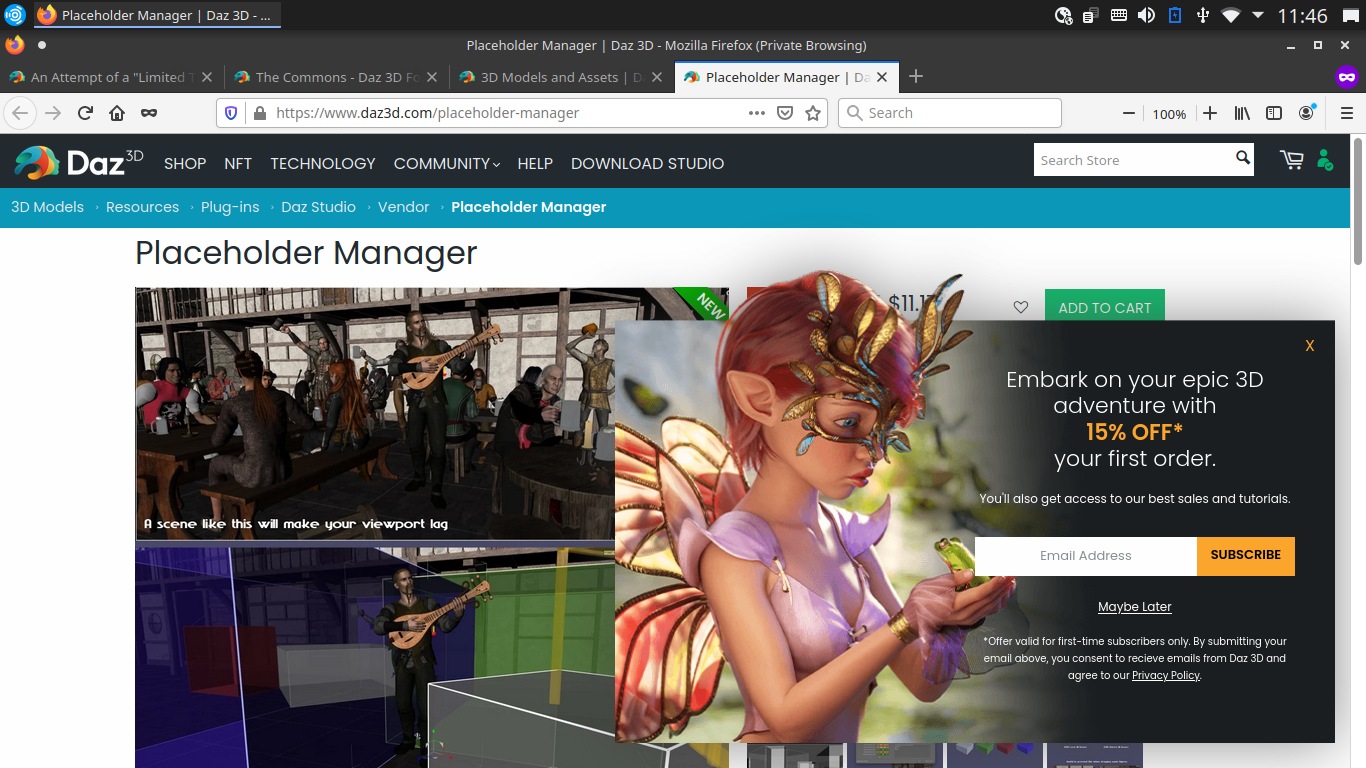1366x768 pixels.
Task: Save the page to Pocket
Action: (x=785, y=113)
